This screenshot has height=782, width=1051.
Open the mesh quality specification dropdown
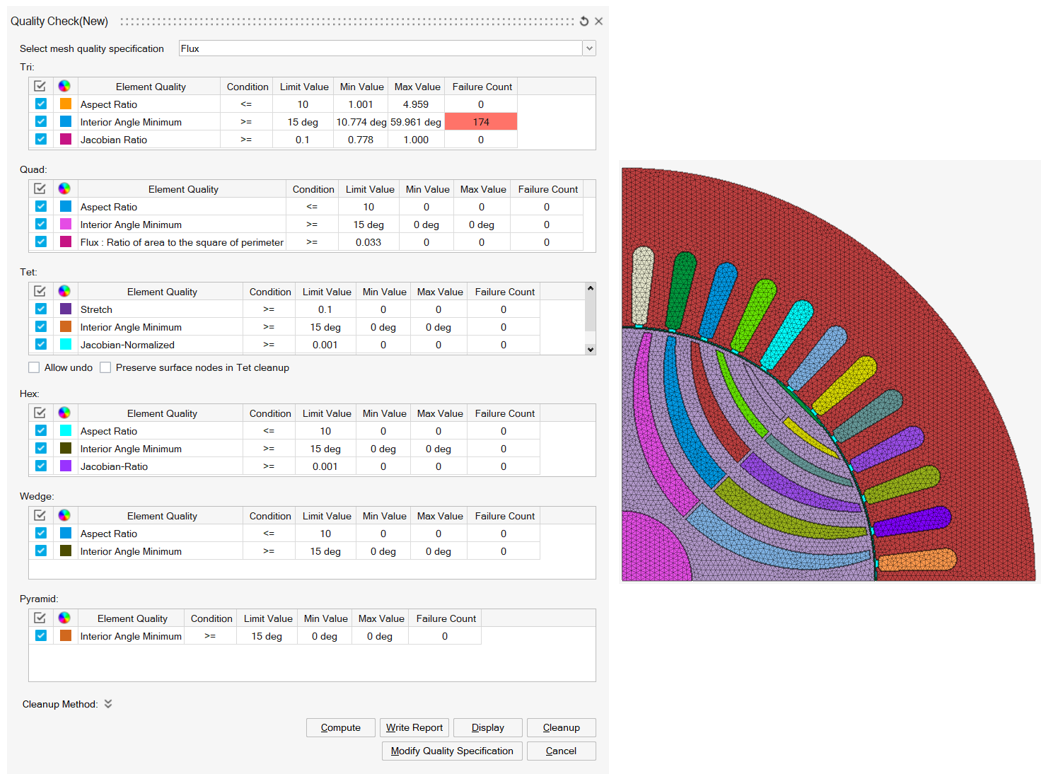click(x=589, y=48)
